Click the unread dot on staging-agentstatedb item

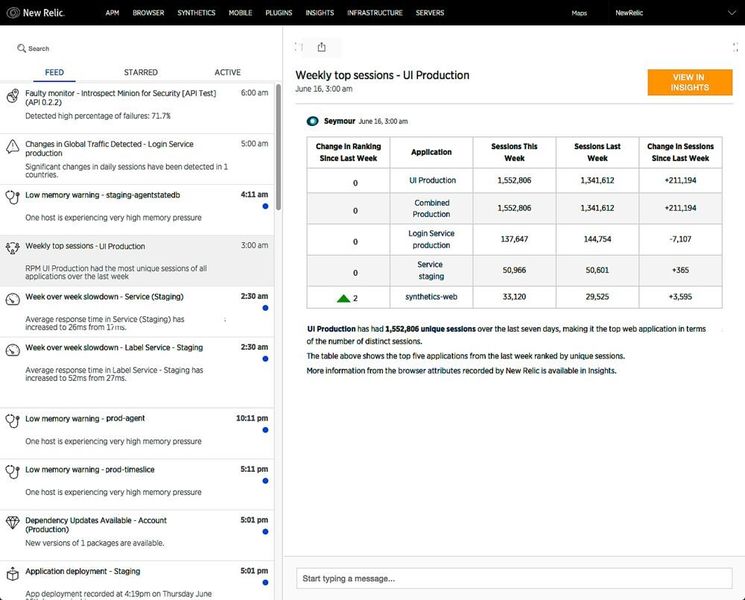click(x=265, y=206)
